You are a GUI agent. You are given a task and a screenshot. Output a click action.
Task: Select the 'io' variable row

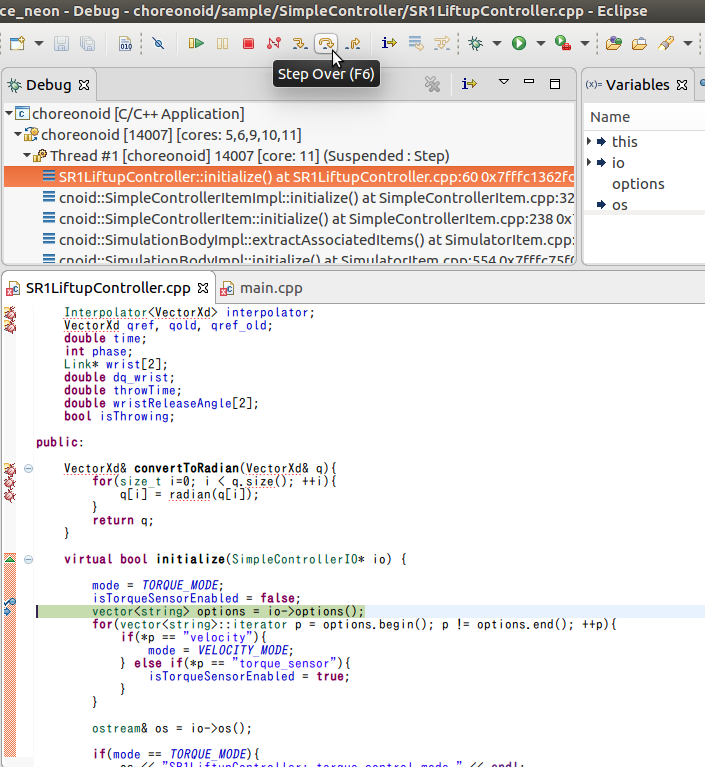[x=618, y=163]
